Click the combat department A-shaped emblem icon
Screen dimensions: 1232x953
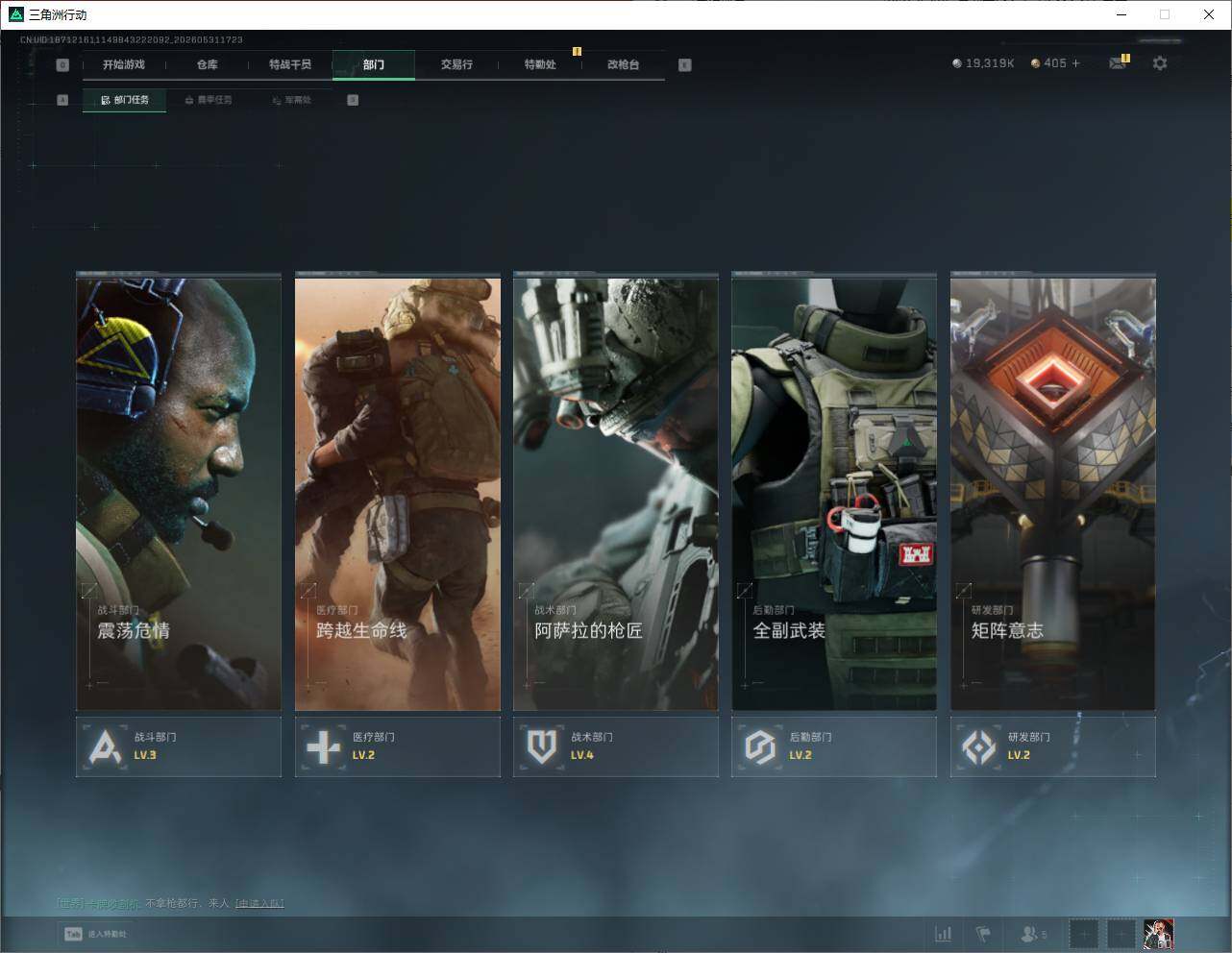tap(104, 746)
